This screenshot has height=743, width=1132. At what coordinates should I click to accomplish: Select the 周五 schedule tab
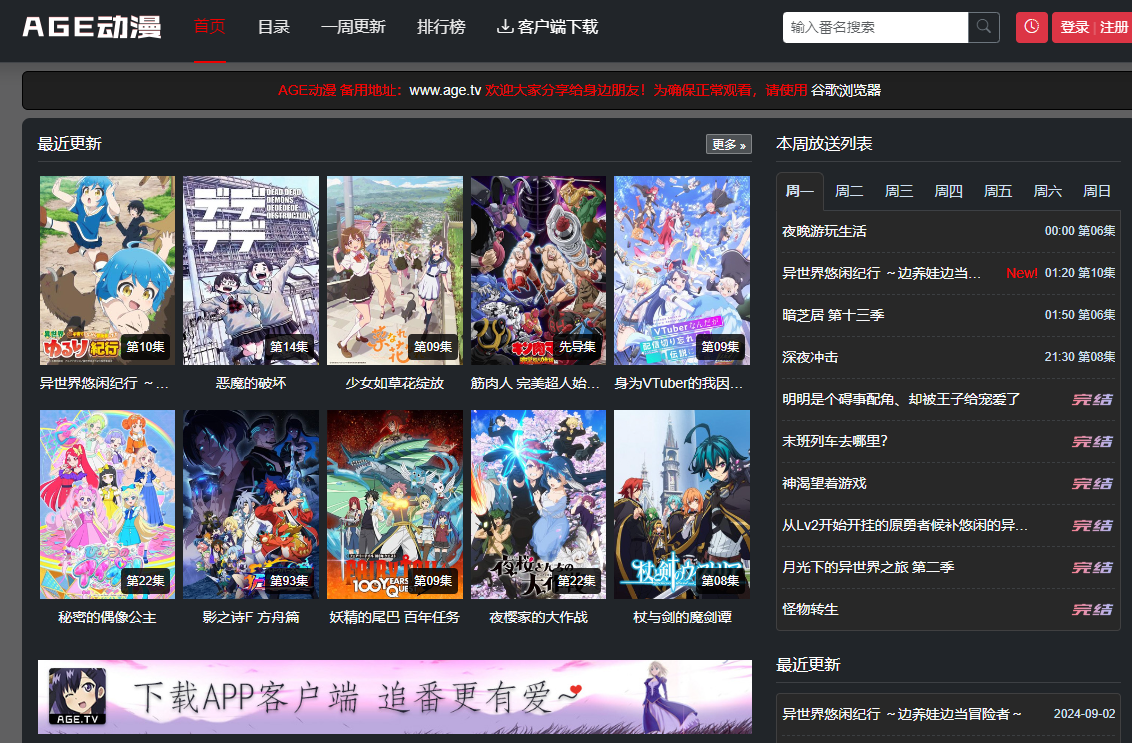coord(998,191)
